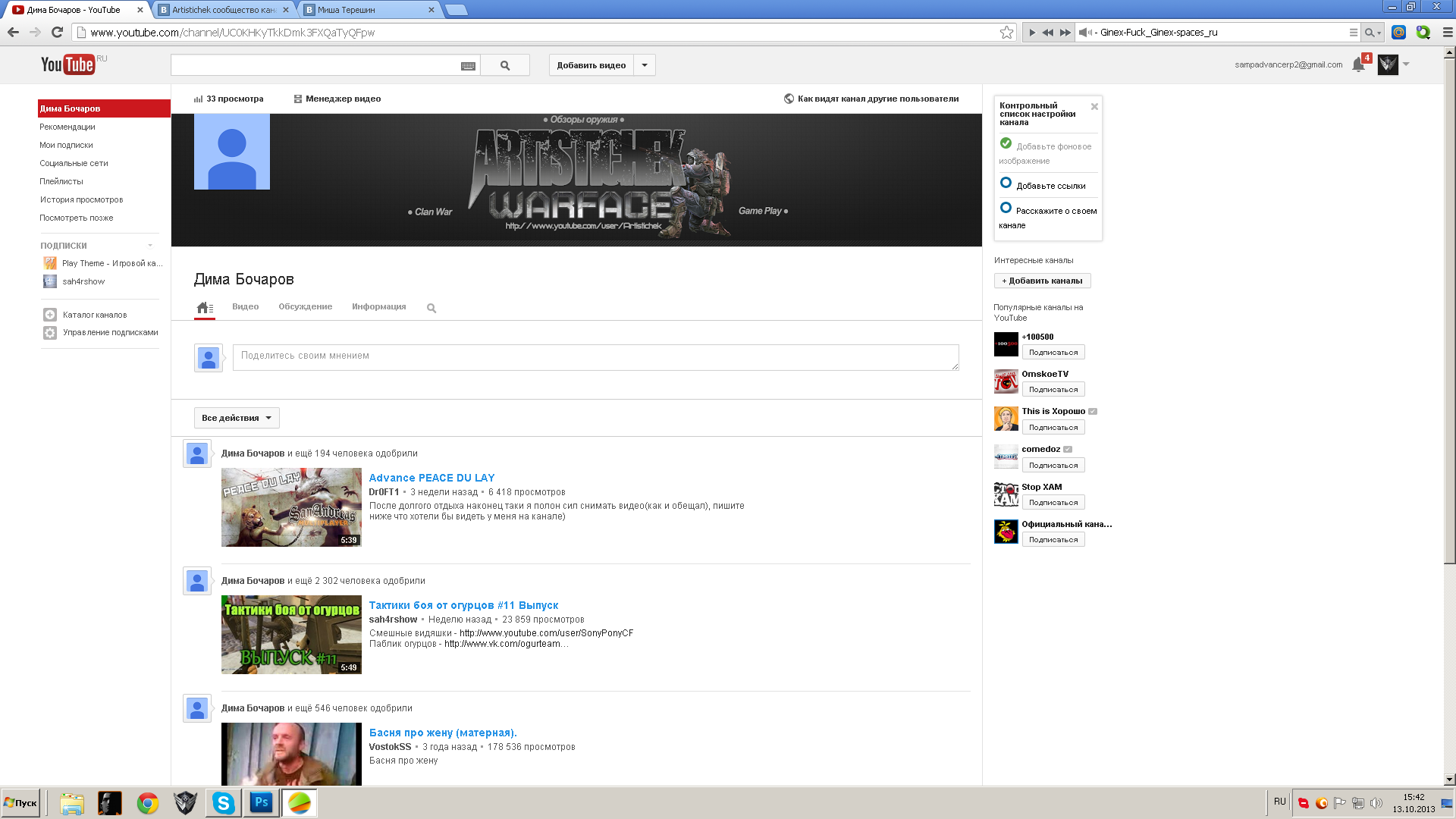The height and width of the screenshot is (819, 1456).
Task: Open the on-screen keyboard icon in search box
Action: tap(468, 66)
